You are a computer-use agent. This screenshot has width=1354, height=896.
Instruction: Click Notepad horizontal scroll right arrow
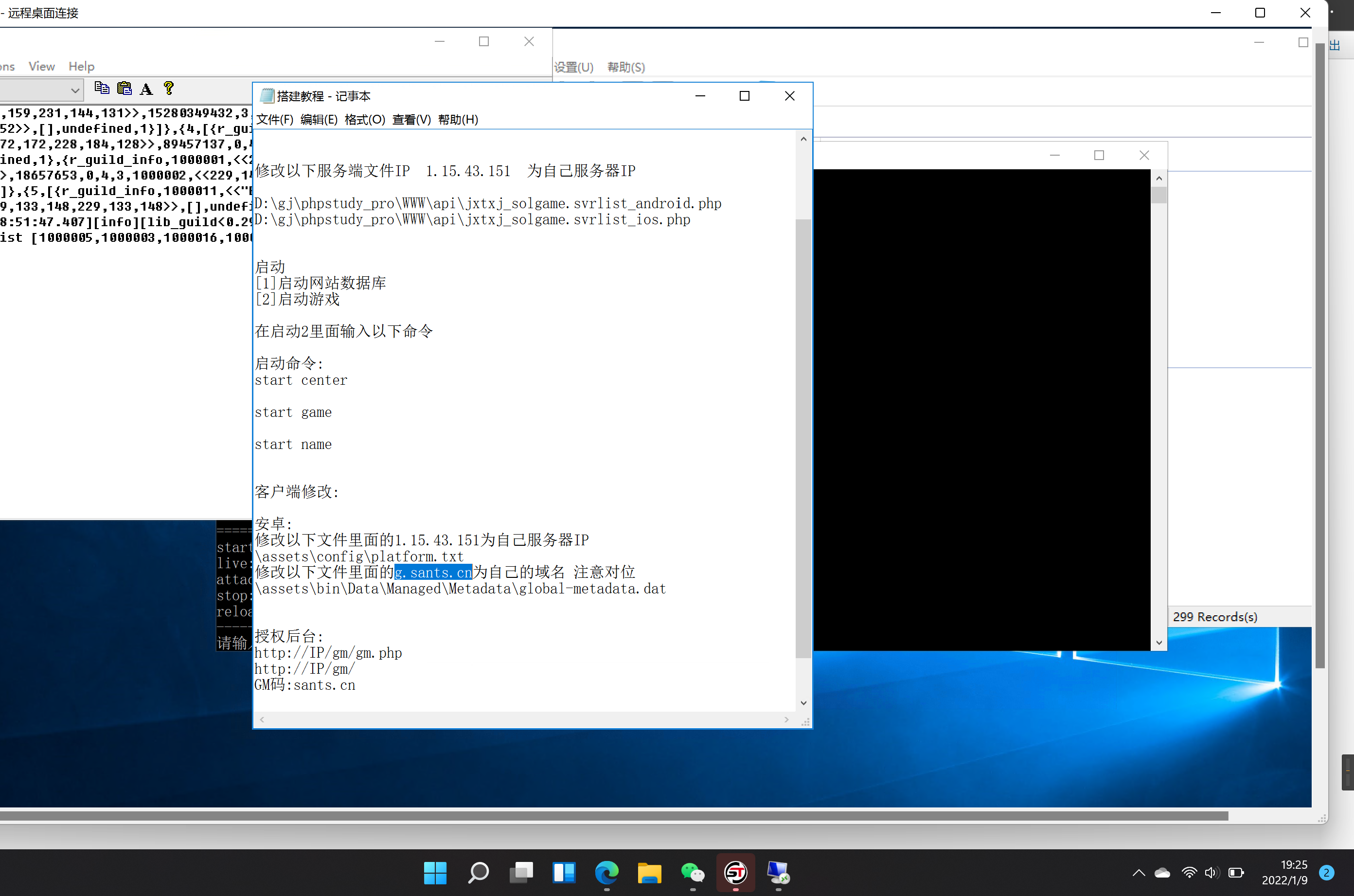(787, 719)
